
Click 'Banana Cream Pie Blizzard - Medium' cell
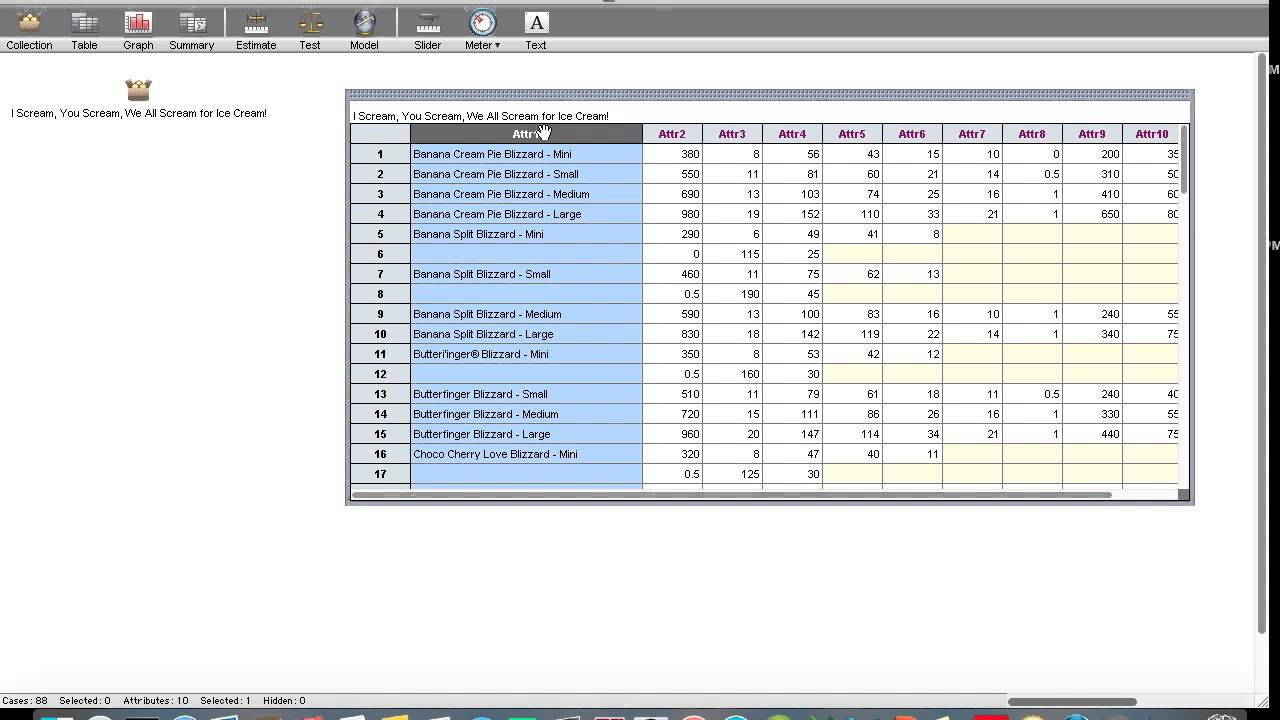526,194
